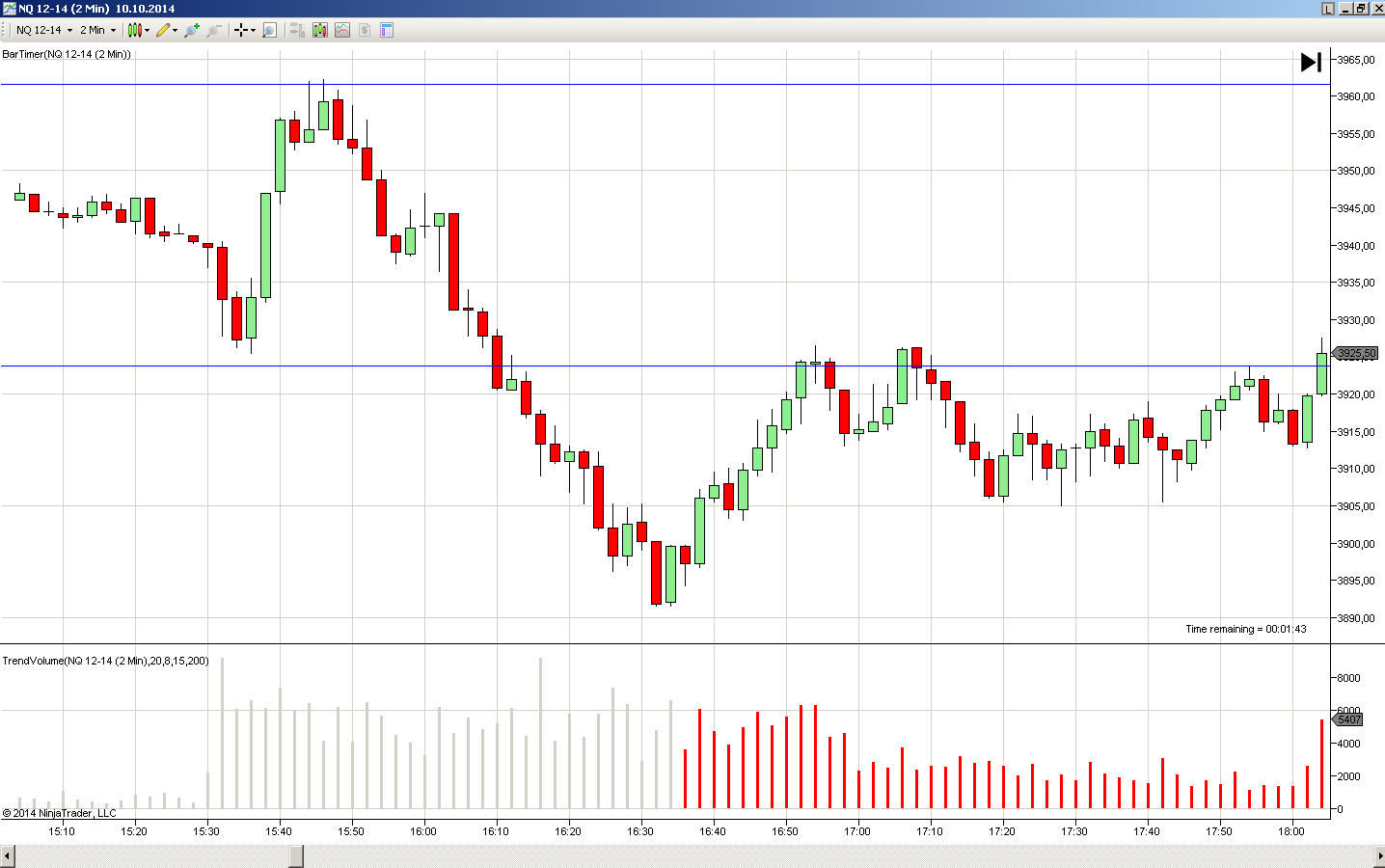Open the 2 Min interval dropdown
Screen dimensions: 1385x868
(x=97, y=30)
